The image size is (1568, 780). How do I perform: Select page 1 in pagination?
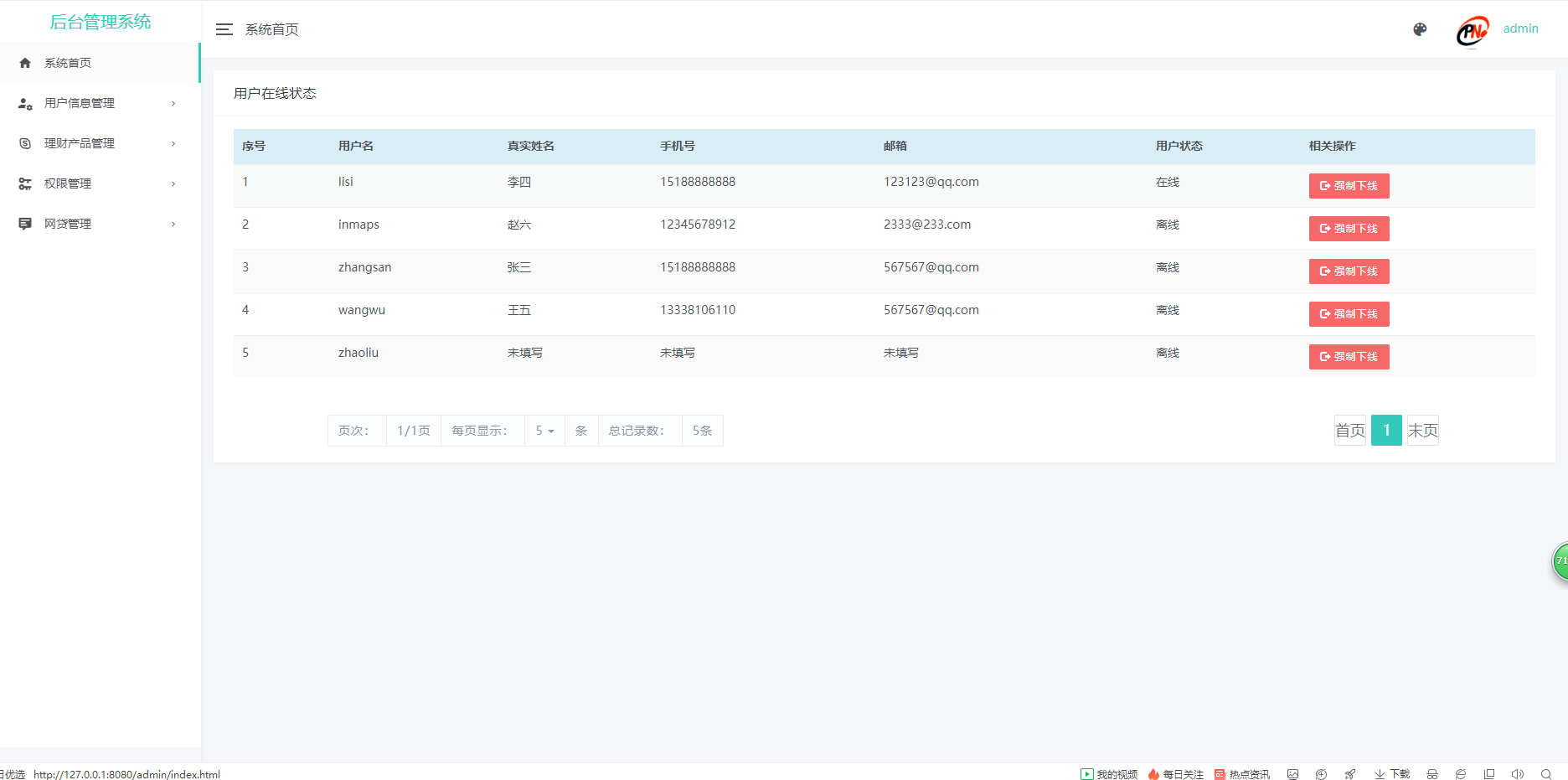tap(1386, 431)
